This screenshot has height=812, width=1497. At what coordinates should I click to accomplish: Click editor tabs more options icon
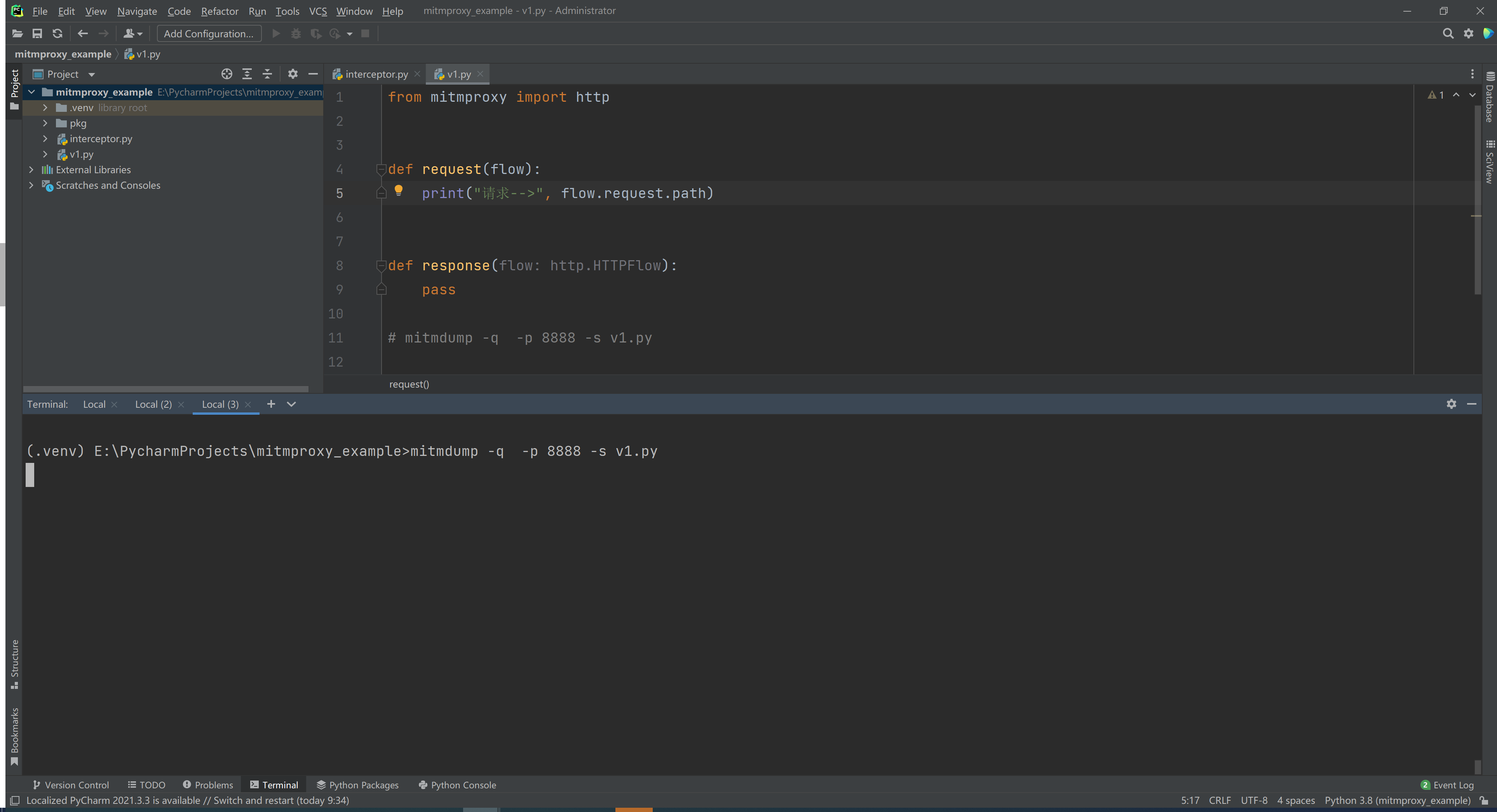(1472, 74)
